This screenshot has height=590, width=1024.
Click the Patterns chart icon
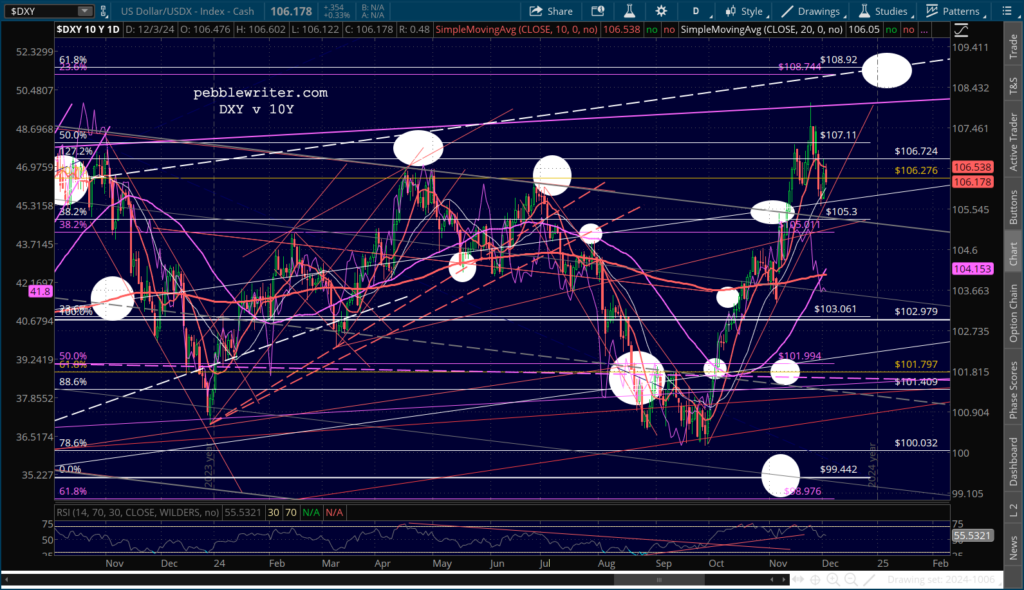(932, 11)
